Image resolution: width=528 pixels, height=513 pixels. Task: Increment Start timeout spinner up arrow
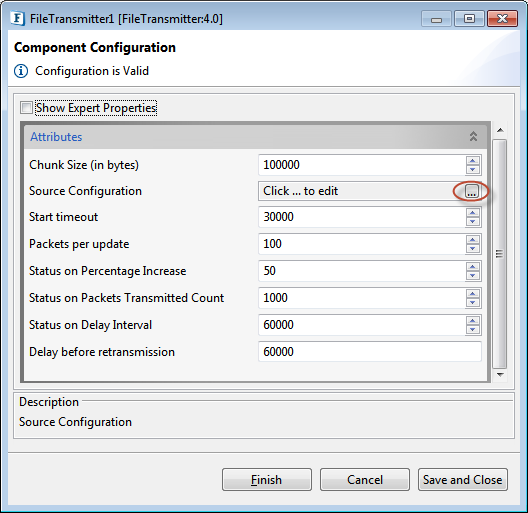(472, 213)
